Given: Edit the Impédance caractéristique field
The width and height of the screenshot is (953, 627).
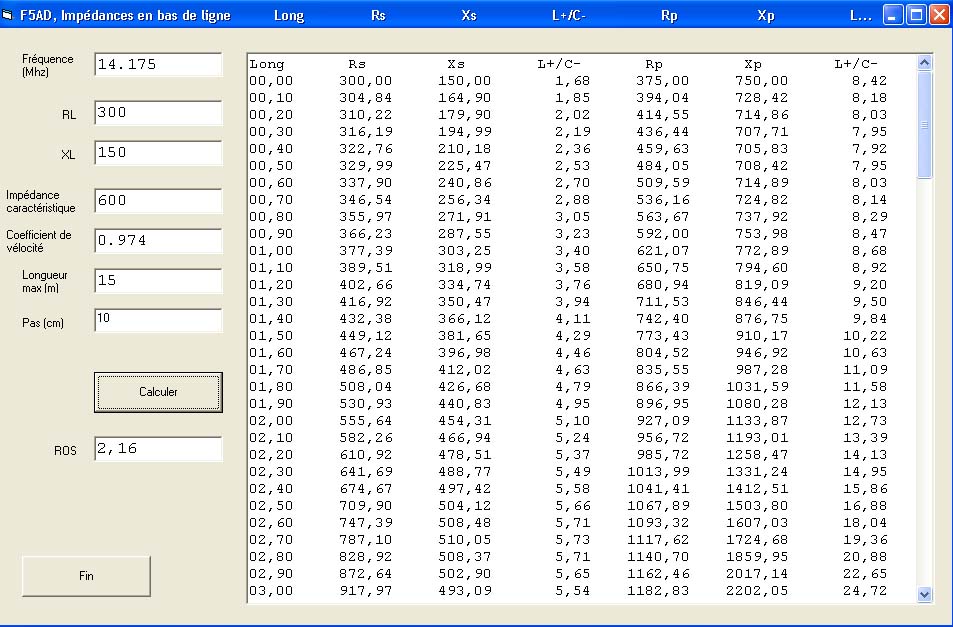Looking at the screenshot, I should (x=158, y=200).
